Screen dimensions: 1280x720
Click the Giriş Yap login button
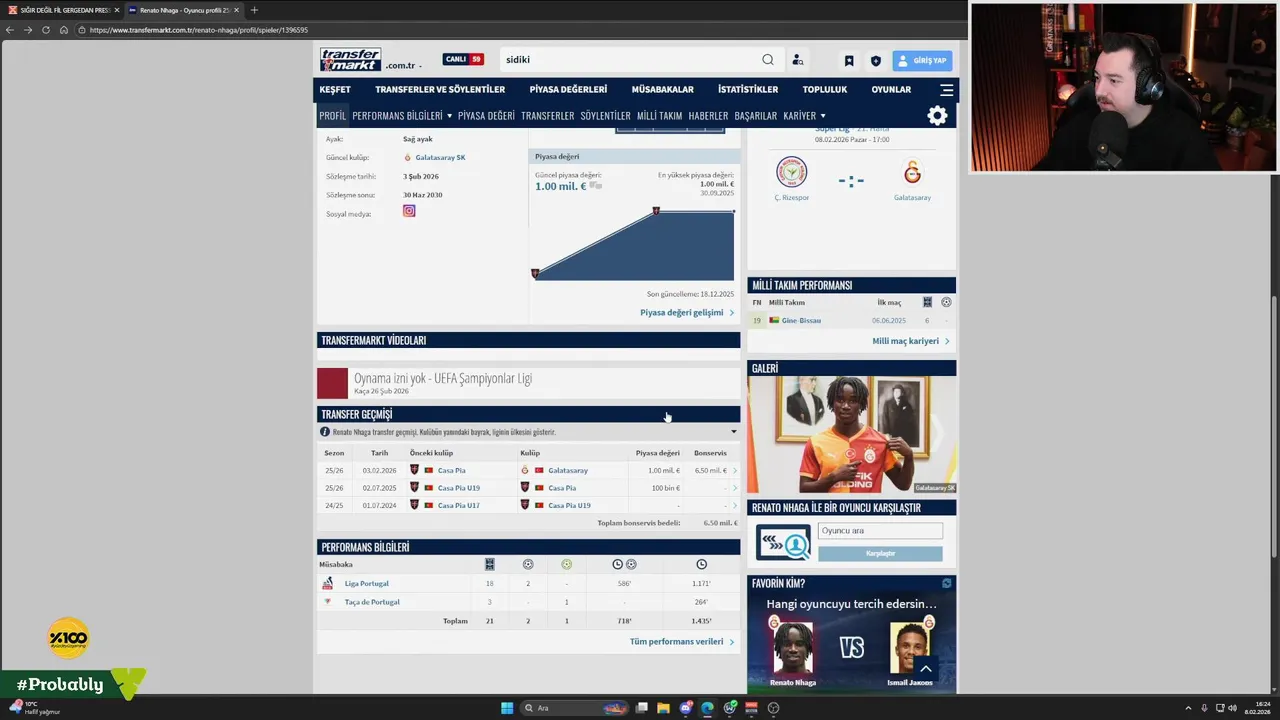coord(922,61)
